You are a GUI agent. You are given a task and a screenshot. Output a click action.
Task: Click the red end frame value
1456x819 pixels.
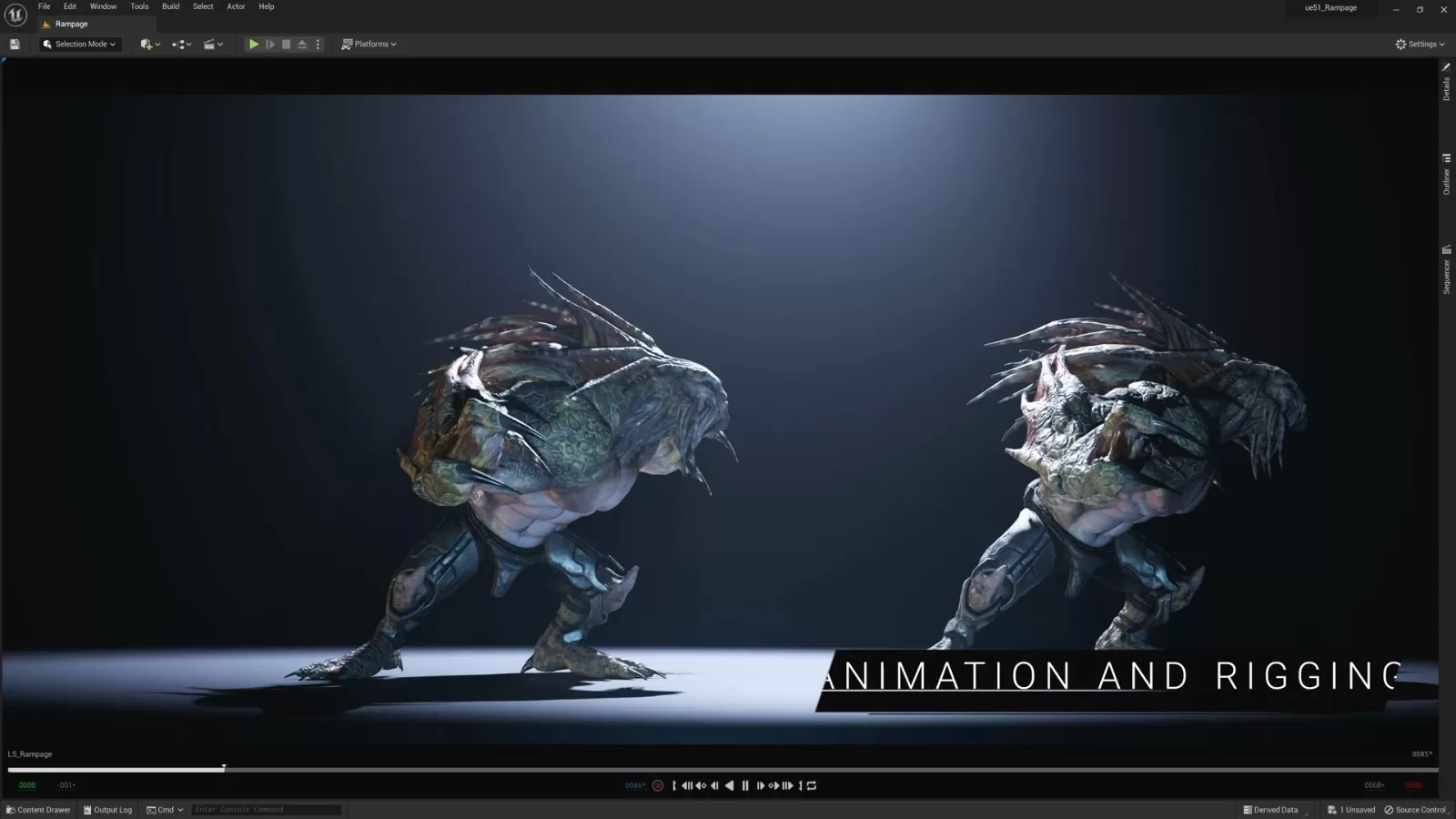click(1413, 785)
